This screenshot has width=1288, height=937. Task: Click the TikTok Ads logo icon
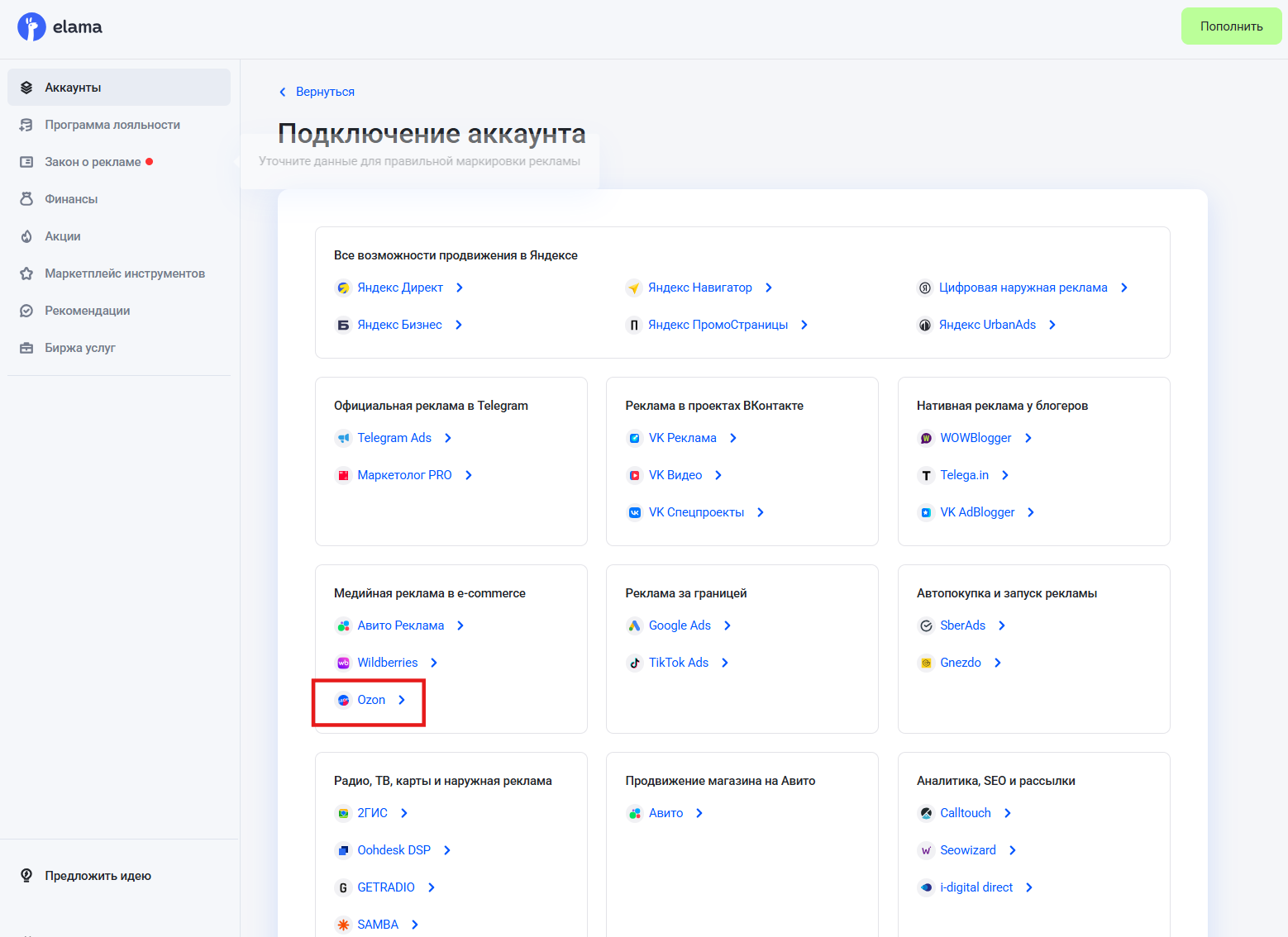[634, 663]
